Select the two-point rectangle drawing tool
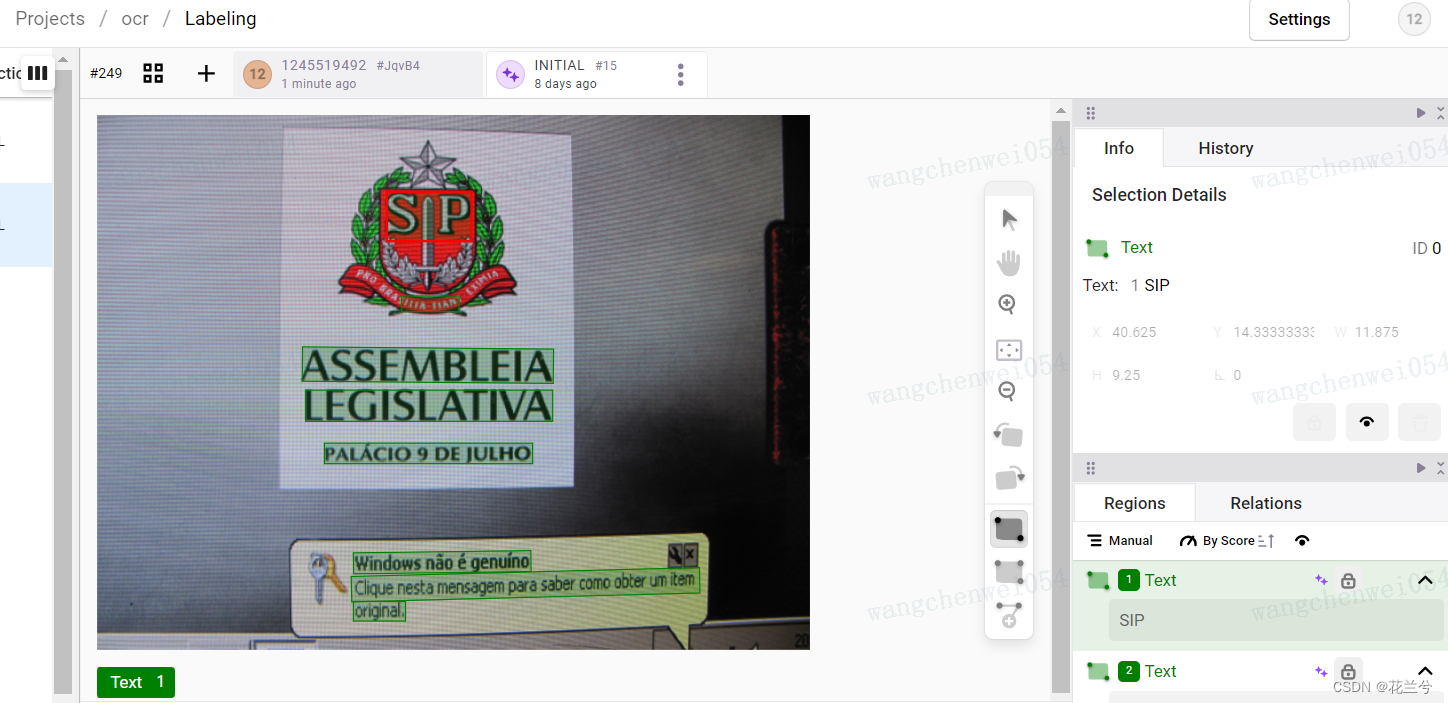This screenshot has height=703, width=1448. pyautogui.click(x=1009, y=529)
